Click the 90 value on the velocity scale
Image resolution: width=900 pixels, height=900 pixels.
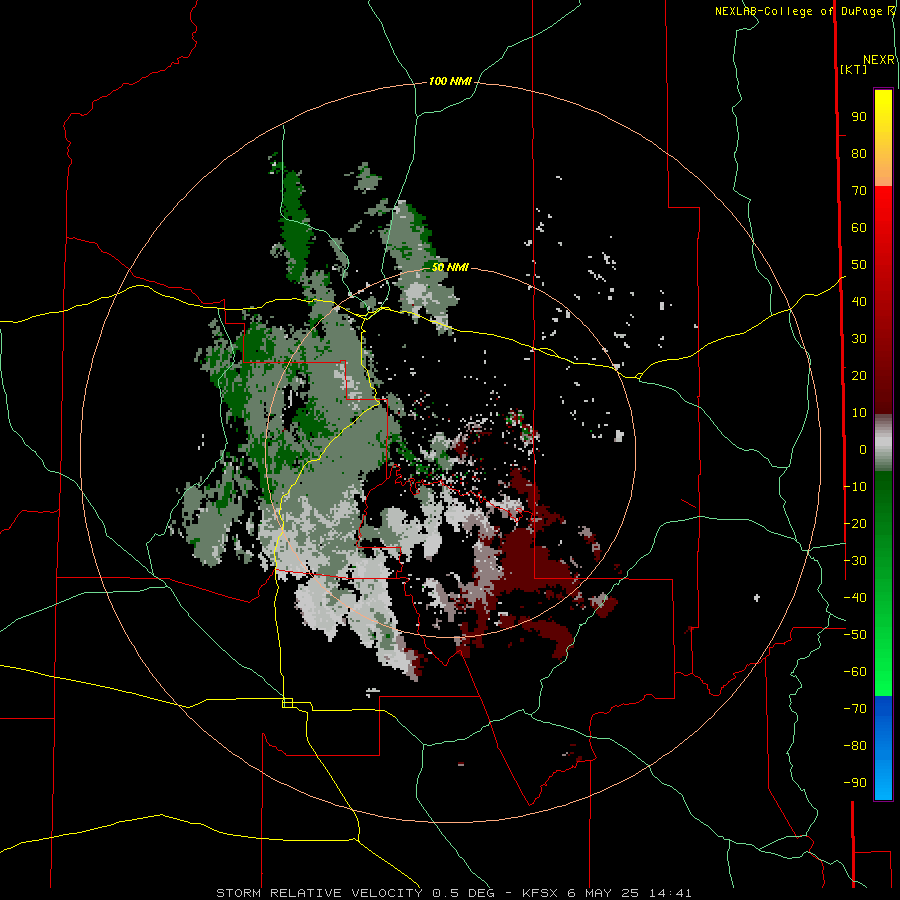point(859,117)
